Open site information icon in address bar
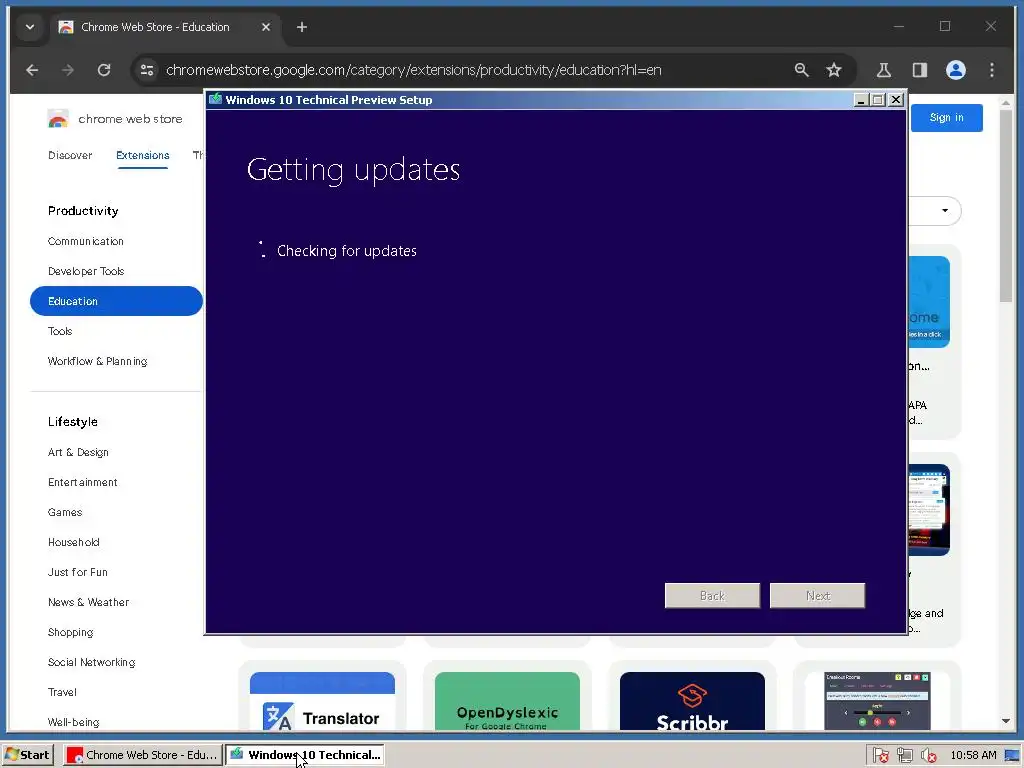This screenshot has width=1024, height=768. 147,70
